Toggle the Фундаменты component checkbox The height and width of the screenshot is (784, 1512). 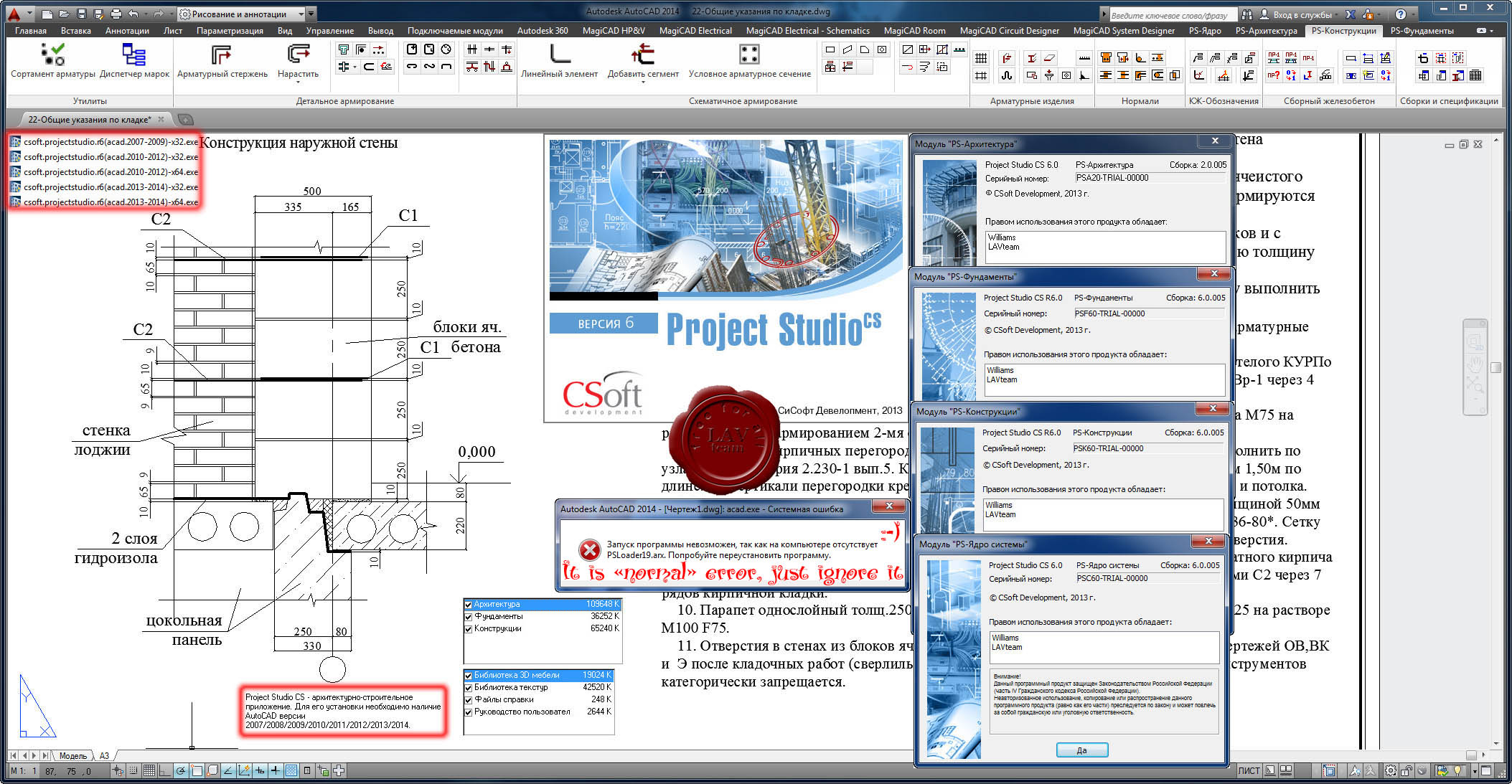pos(468,617)
